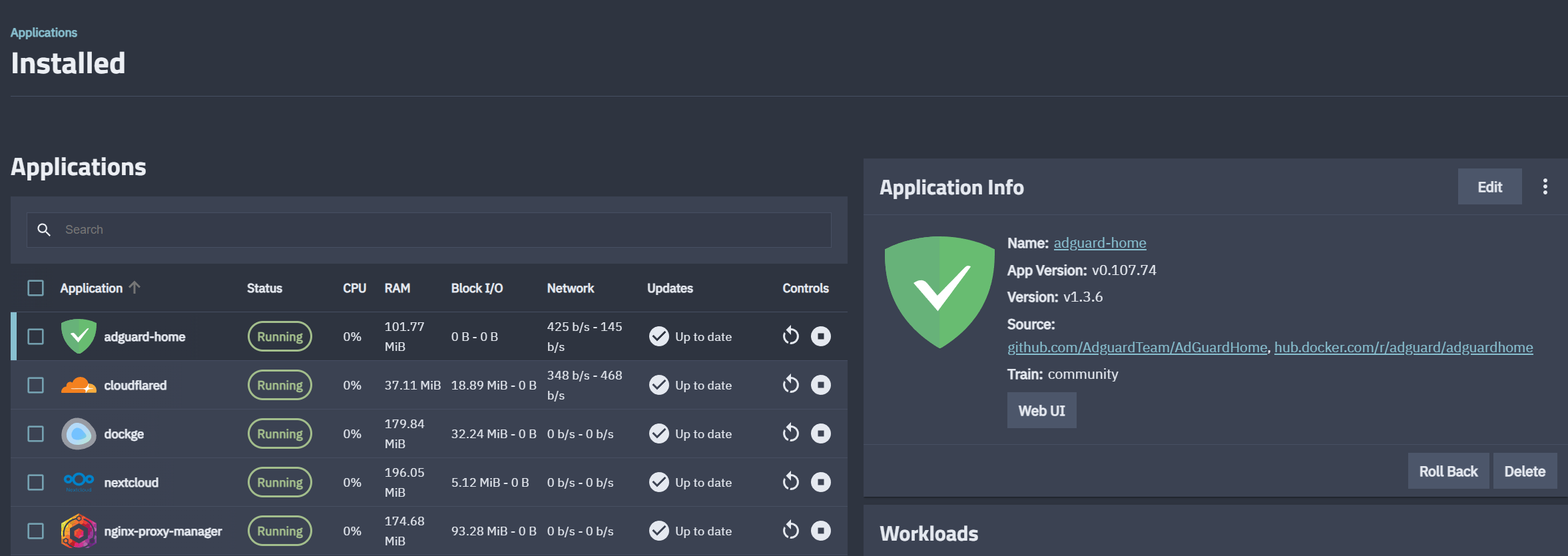Click the Running status badge for nextcloud
The height and width of the screenshot is (556, 1568).
[280, 482]
